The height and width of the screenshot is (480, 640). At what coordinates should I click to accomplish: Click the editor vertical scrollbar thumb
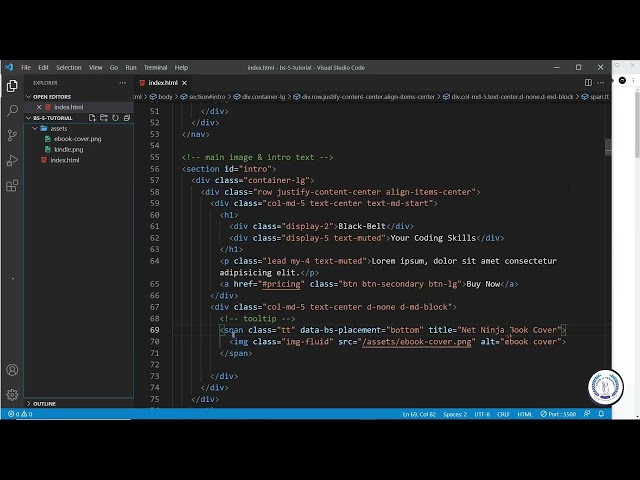pyautogui.click(x=608, y=147)
